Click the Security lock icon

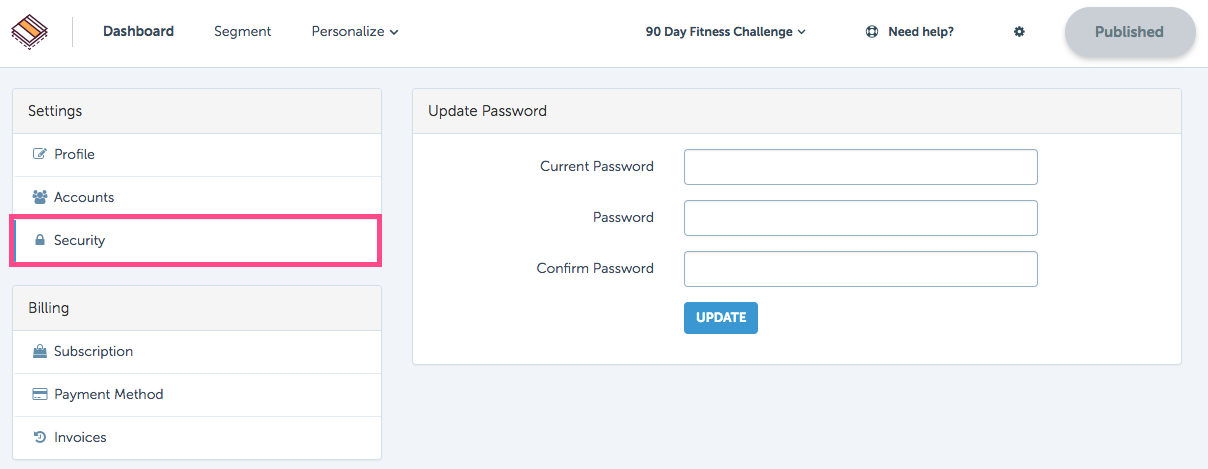click(40, 240)
